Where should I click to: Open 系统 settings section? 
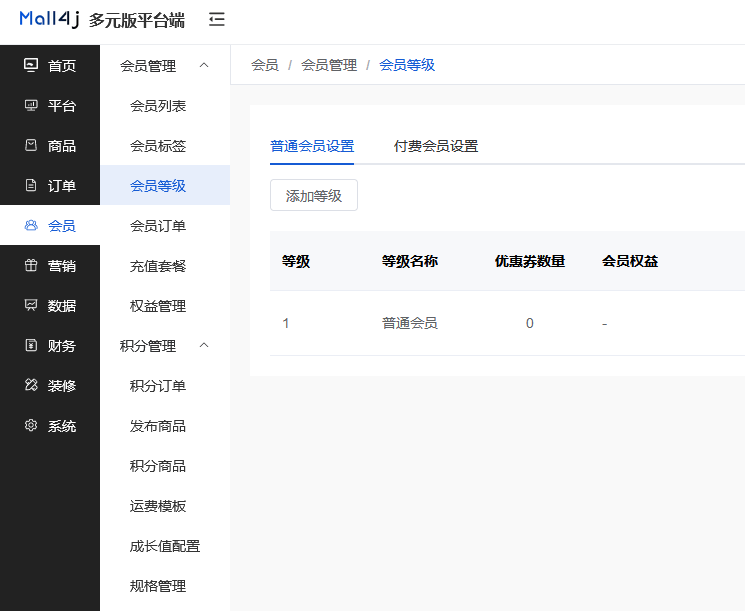click(50, 425)
